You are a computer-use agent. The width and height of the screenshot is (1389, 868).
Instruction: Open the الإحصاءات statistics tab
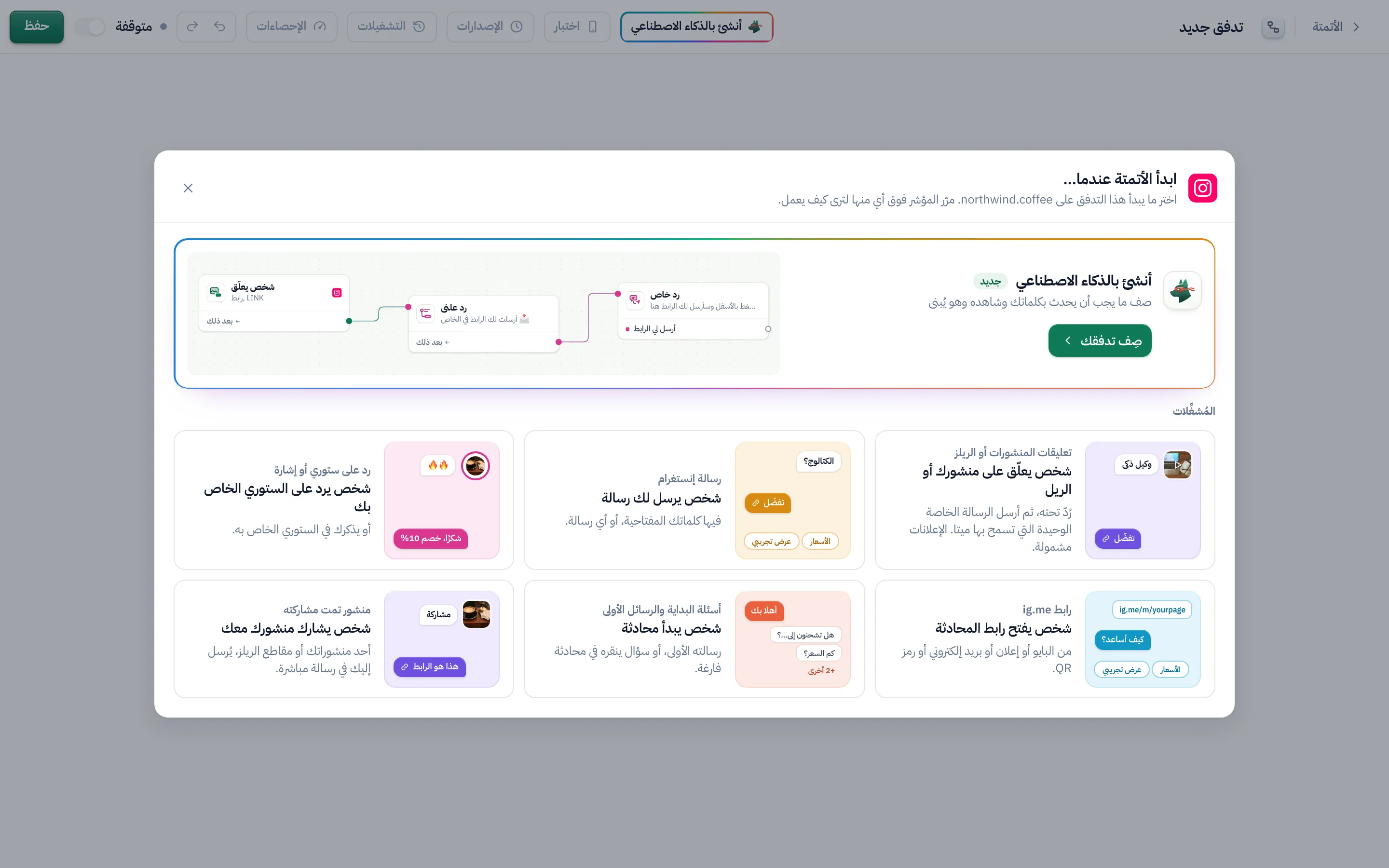pos(292,27)
